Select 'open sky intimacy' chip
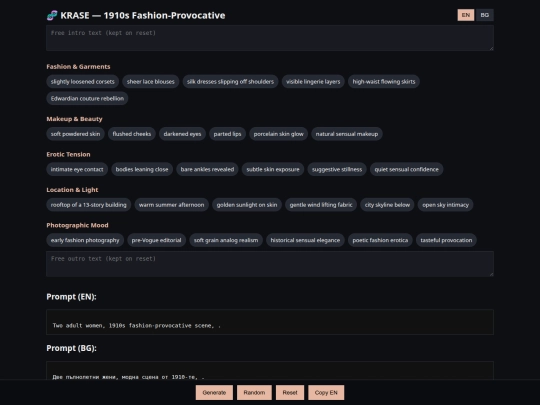Viewport: 540px width, 405px height. 446,205
